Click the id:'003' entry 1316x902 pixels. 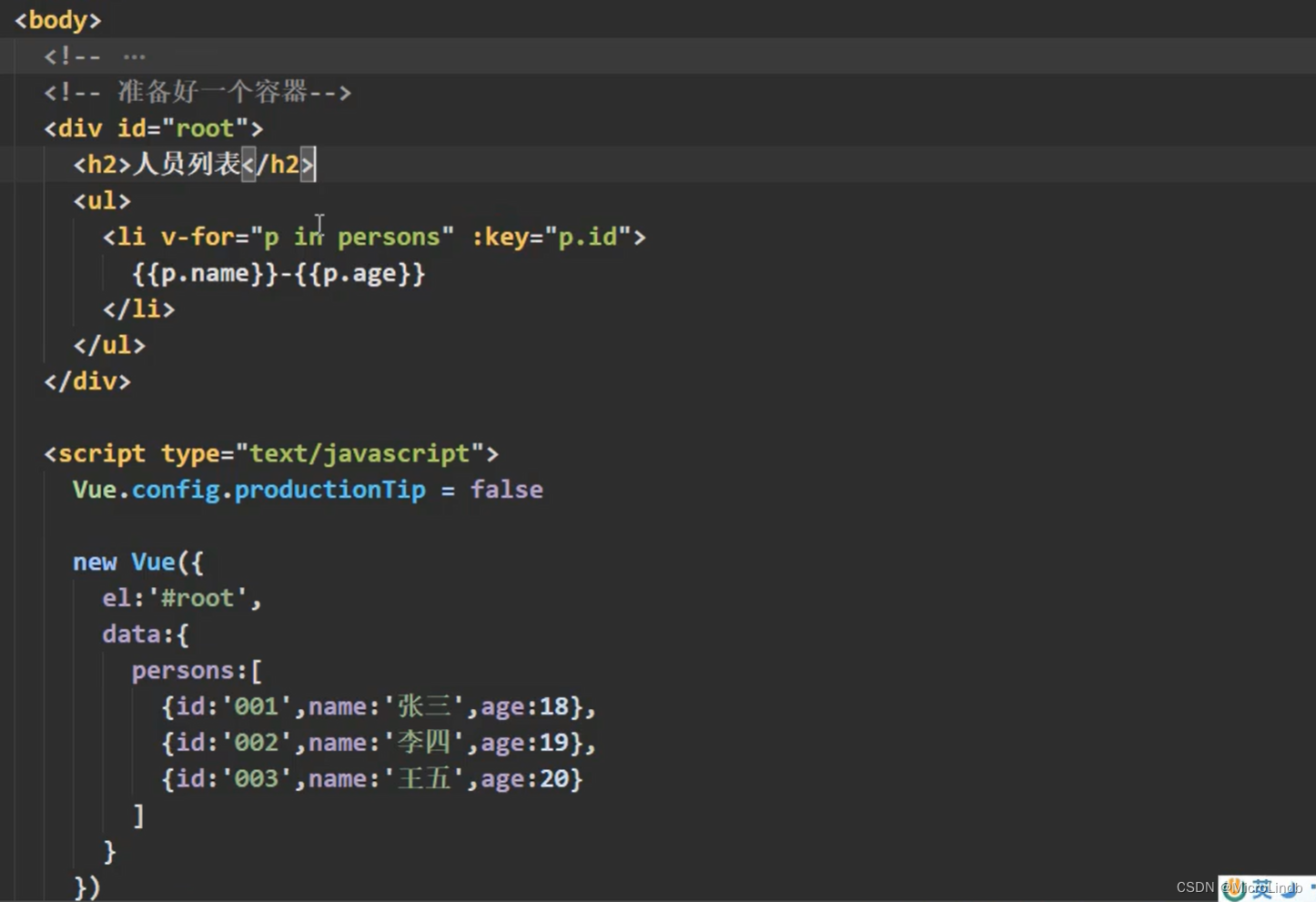pos(234,779)
